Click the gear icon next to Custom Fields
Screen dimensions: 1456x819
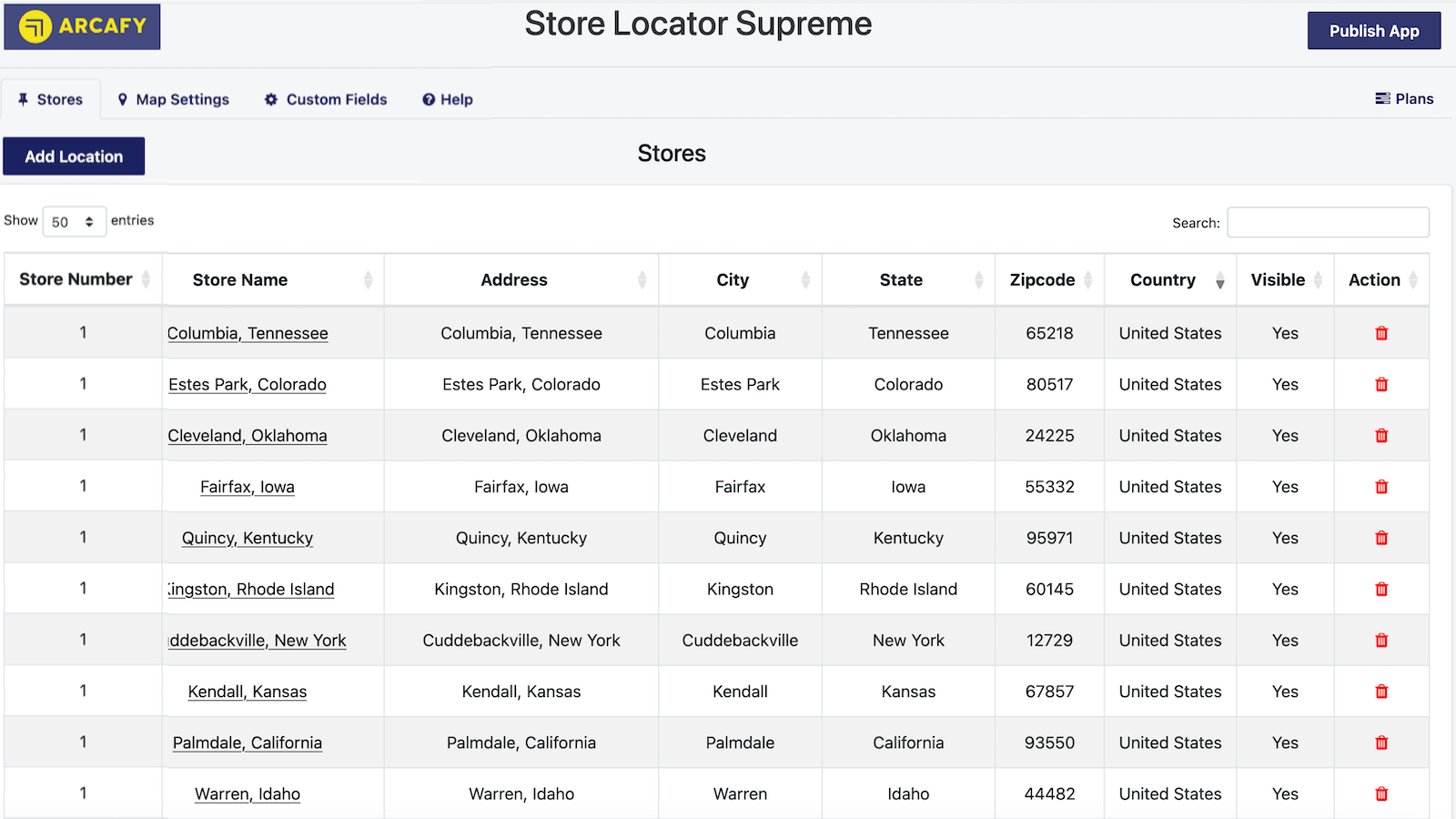[x=271, y=99]
